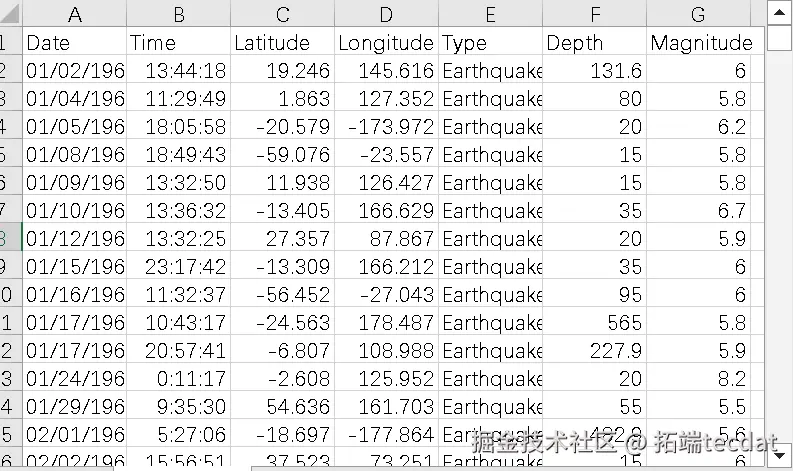Select column D header
793x471 pixels.
(386, 14)
